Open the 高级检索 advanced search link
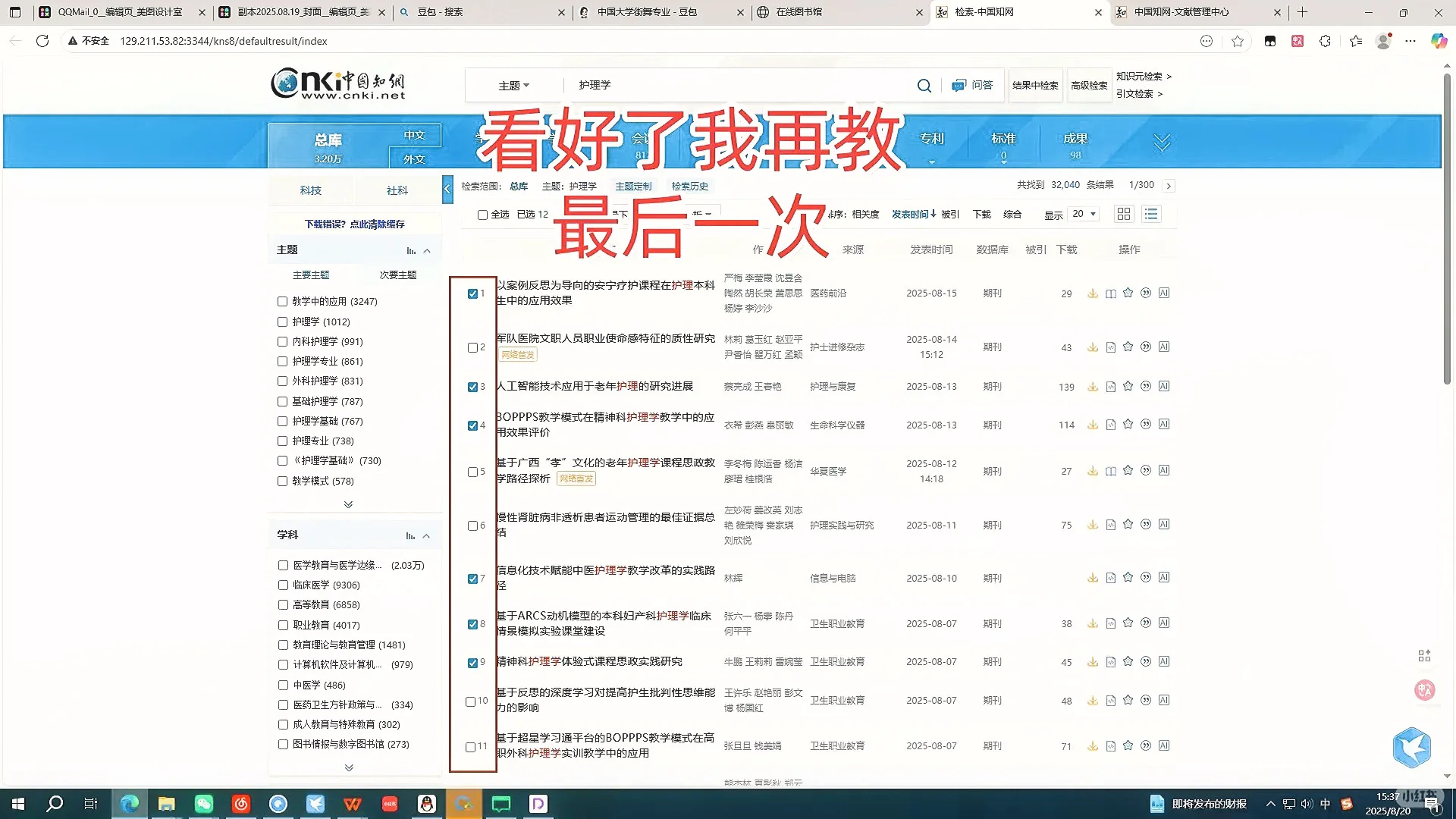This screenshot has width=1456, height=819. (1089, 85)
